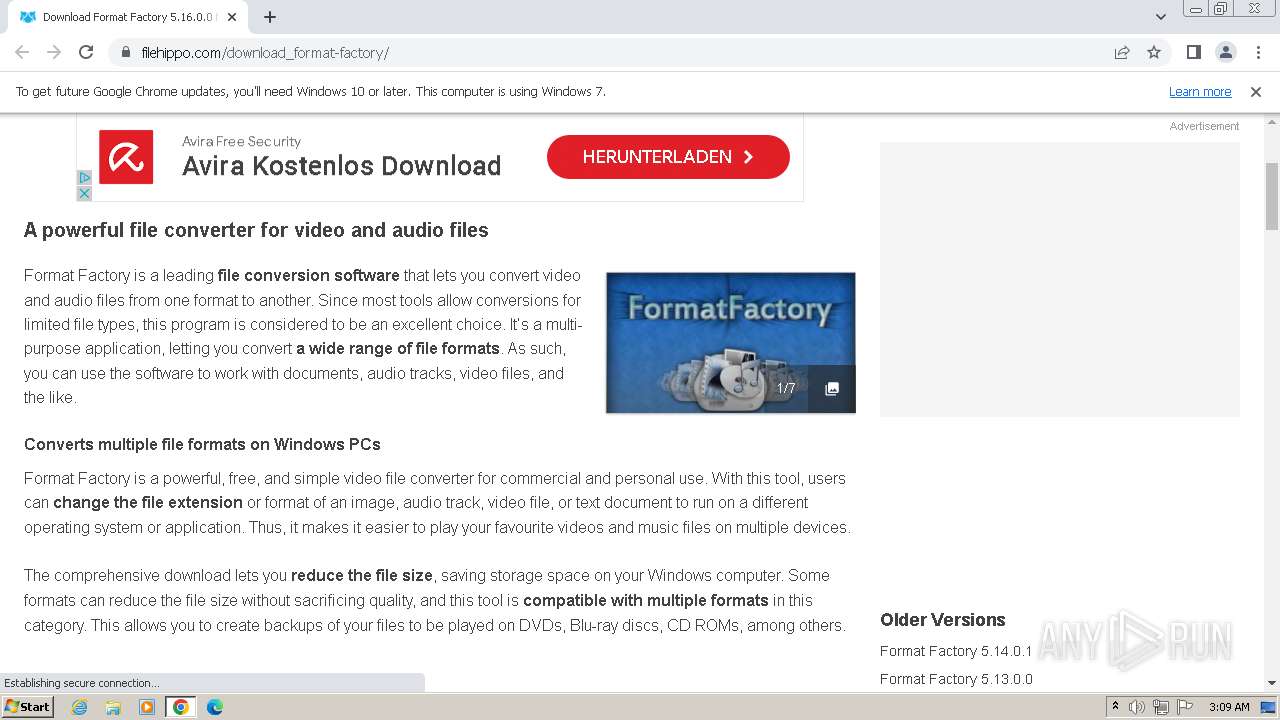Open the AdChoices info icon
This screenshot has width=1280, height=720.
point(84,178)
